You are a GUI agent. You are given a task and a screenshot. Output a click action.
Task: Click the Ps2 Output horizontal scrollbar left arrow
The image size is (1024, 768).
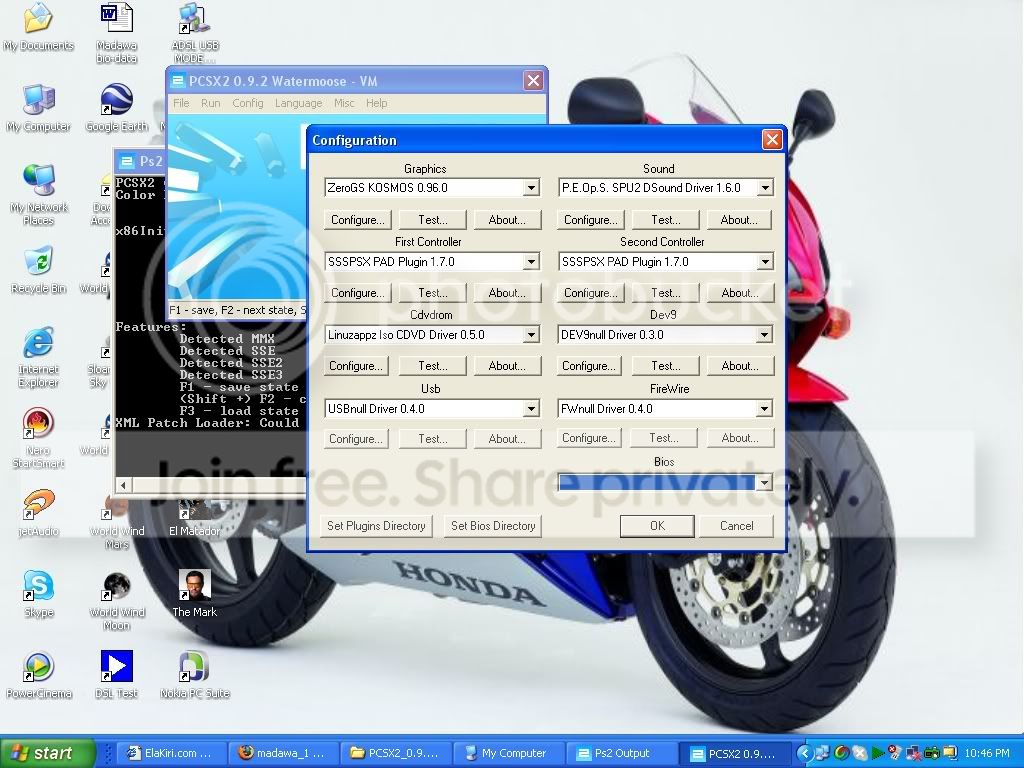[x=123, y=485]
